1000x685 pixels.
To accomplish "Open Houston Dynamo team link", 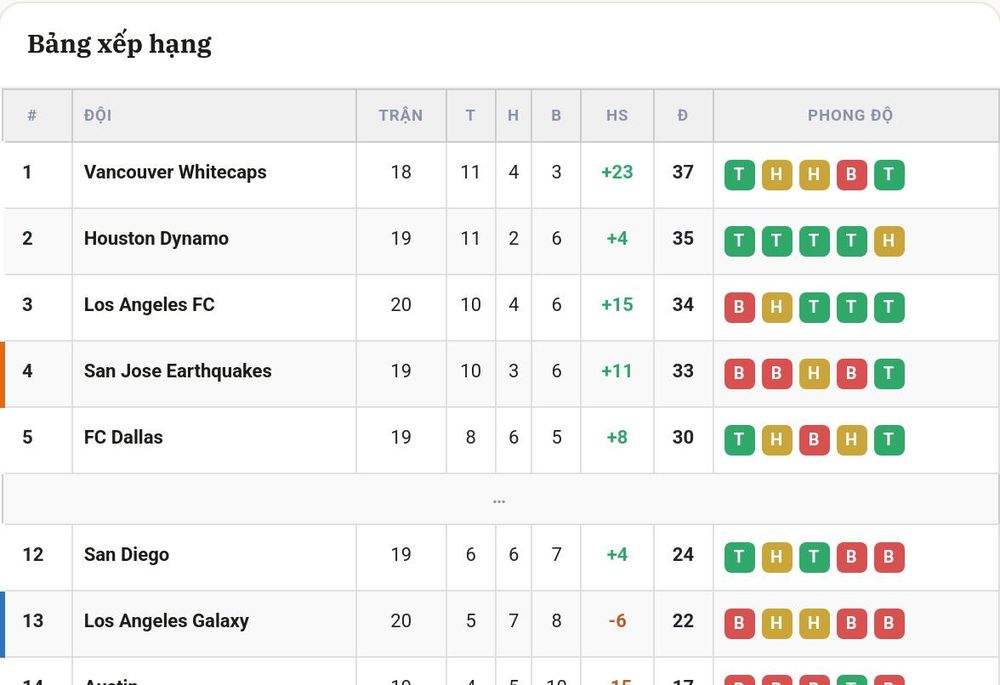I will tap(156, 239).
